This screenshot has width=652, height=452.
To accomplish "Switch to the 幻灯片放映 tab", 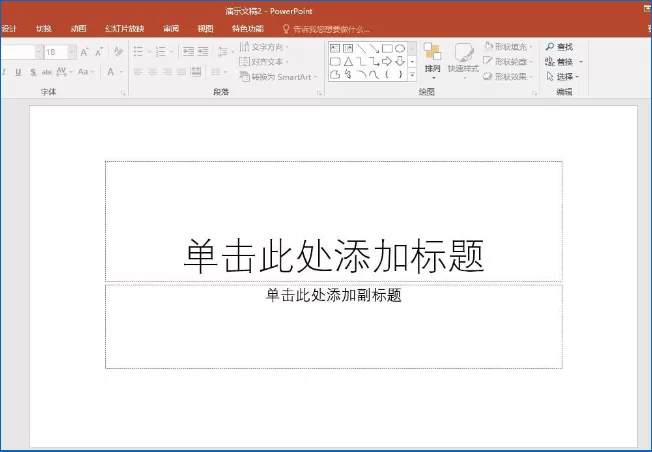I will click(x=125, y=29).
